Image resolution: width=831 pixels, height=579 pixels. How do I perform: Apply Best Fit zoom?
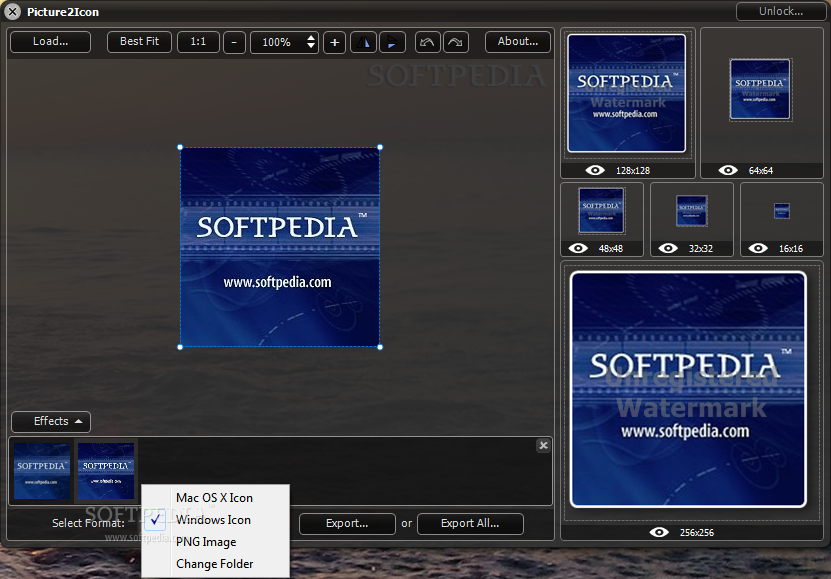click(139, 42)
